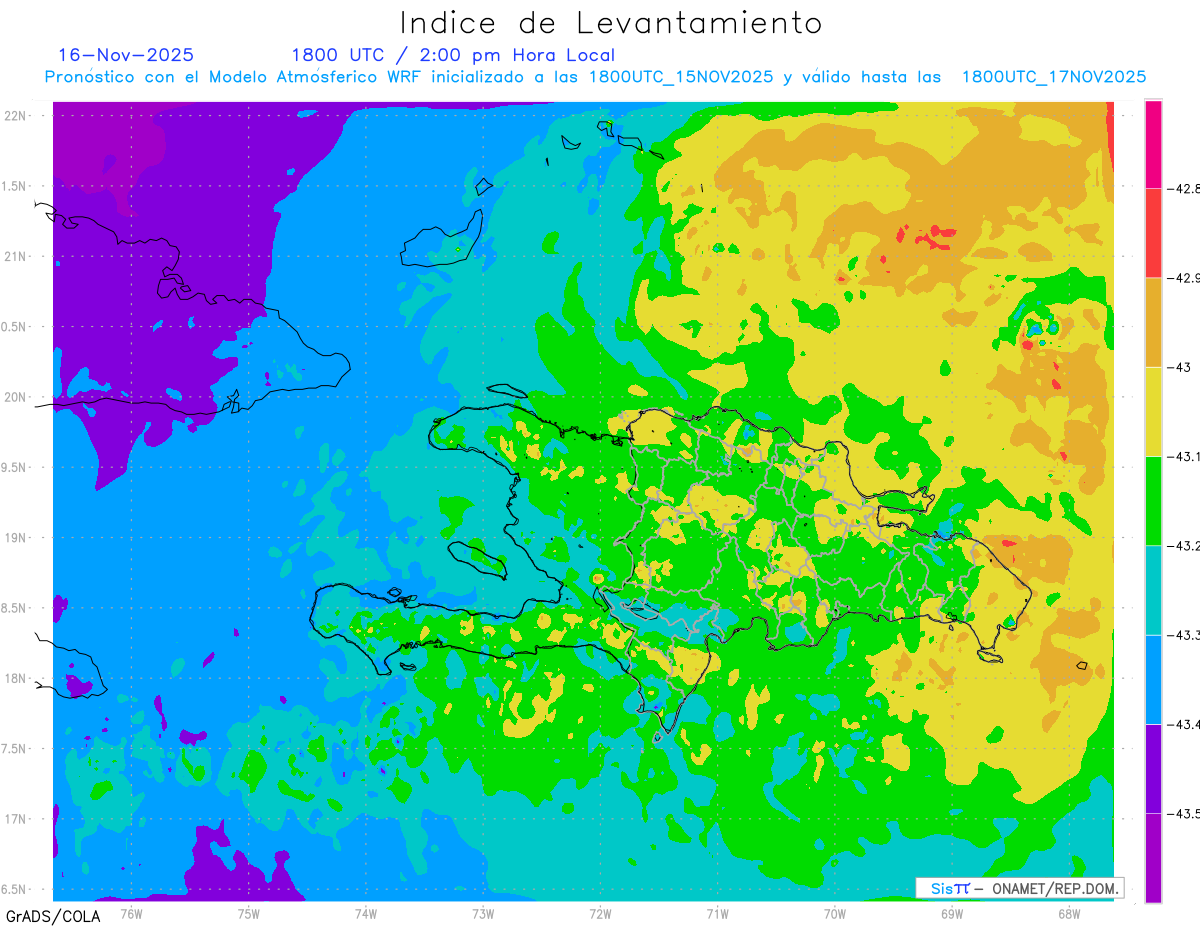Click the legend value '-43.3'
Image resolution: width=1200 pixels, height=927 pixels.
(1185, 635)
